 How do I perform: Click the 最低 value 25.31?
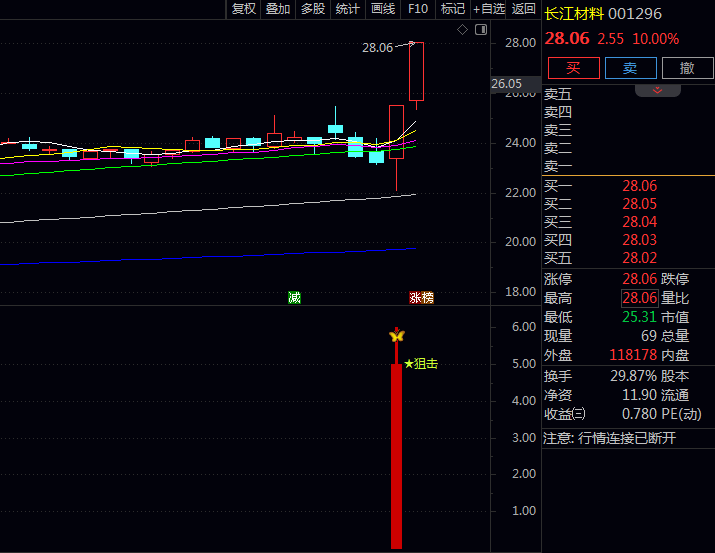[x=639, y=317]
